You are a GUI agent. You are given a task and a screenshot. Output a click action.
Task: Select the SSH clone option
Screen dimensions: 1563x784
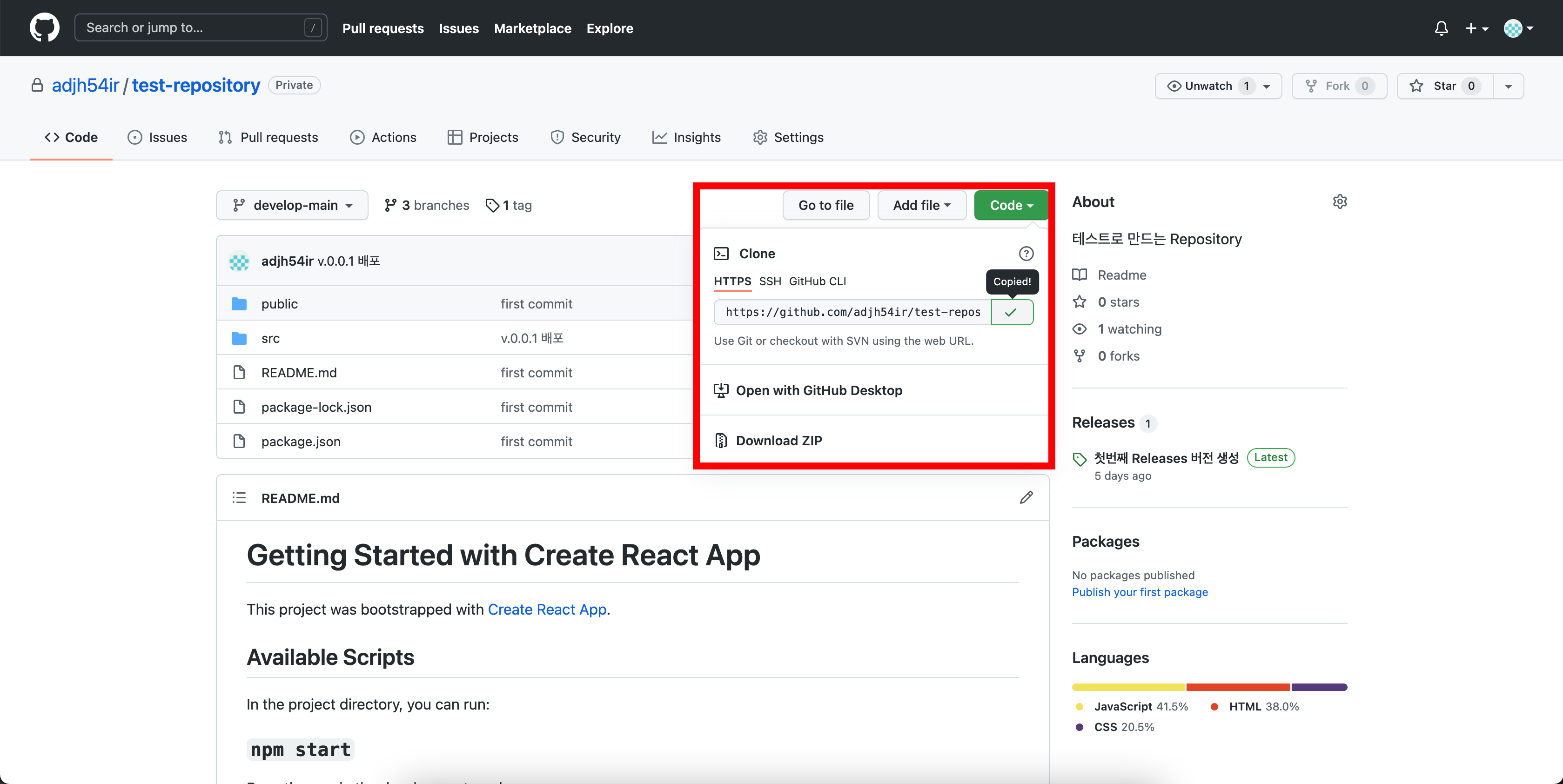[x=770, y=281]
